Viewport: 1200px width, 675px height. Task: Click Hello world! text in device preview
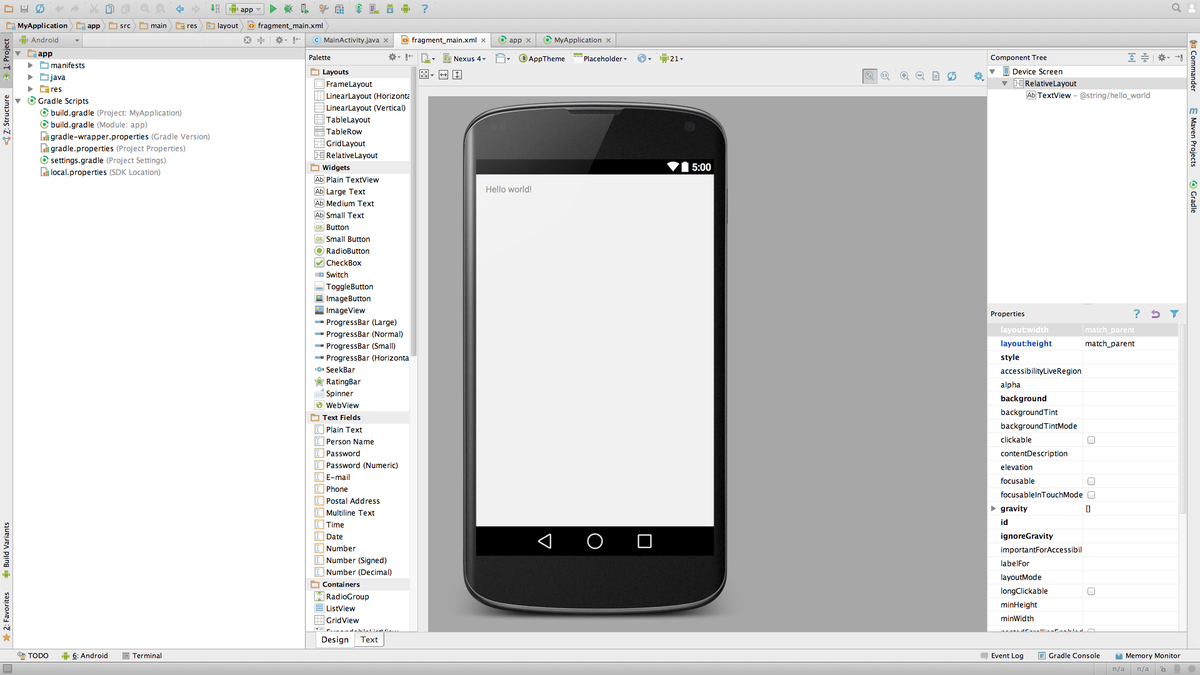tap(509, 189)
